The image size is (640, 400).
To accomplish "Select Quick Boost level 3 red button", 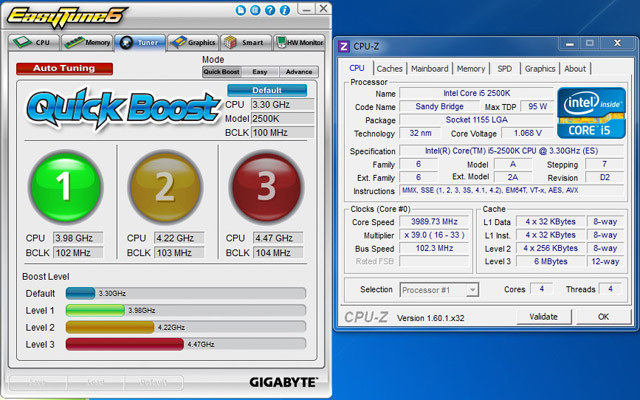I will click(x=266, y=187).
